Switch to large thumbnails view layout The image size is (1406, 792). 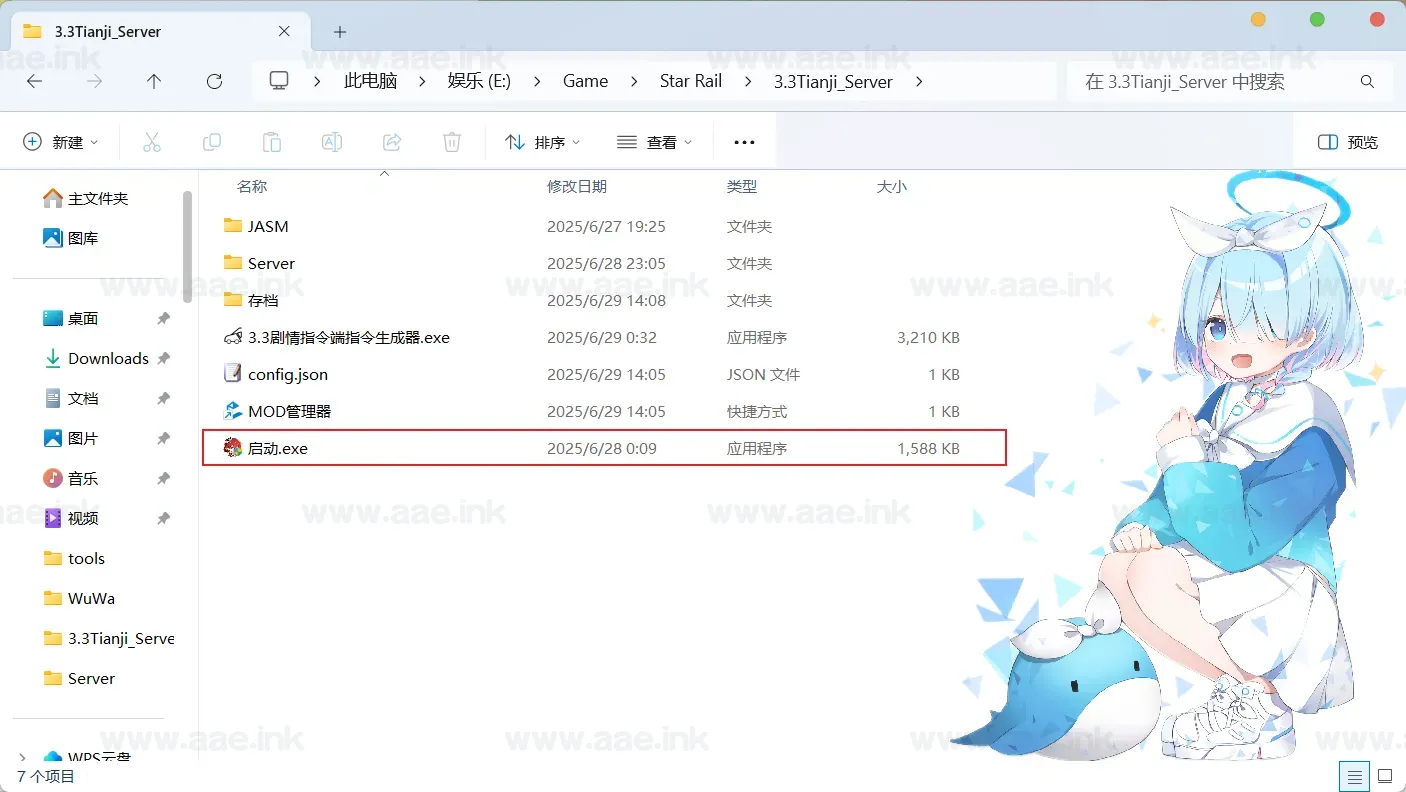1385,776
